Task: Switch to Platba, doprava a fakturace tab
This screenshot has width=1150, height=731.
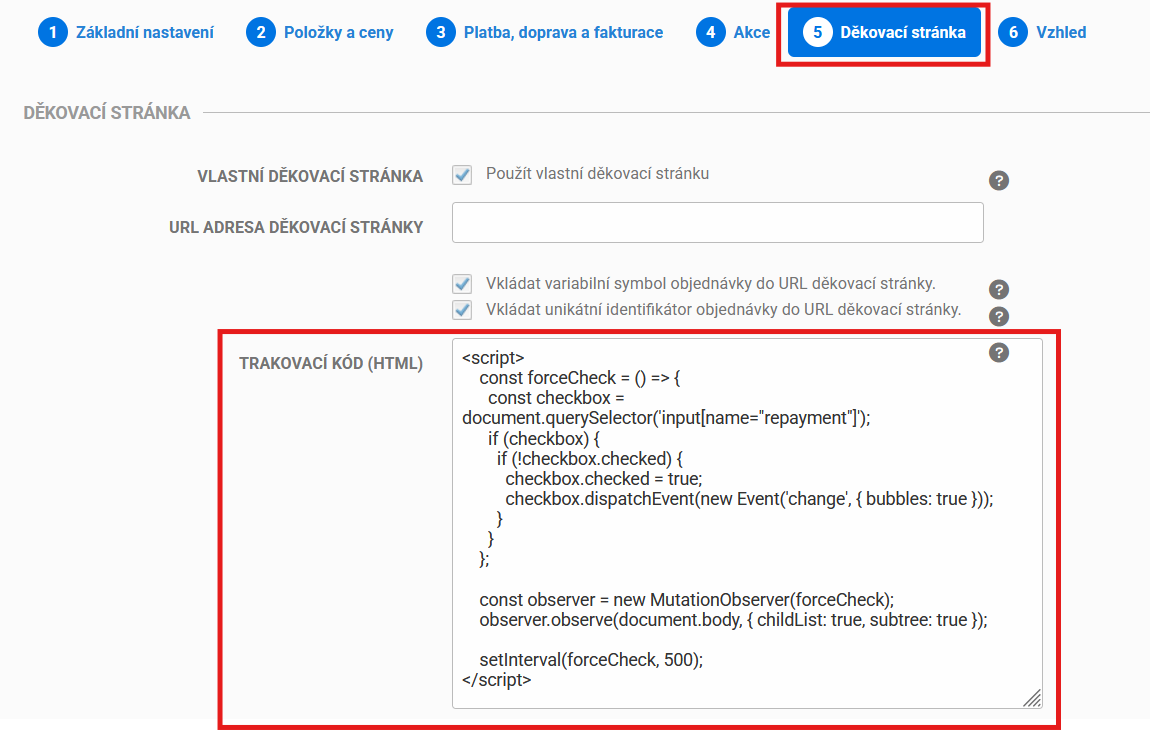Action: [544, 32]
